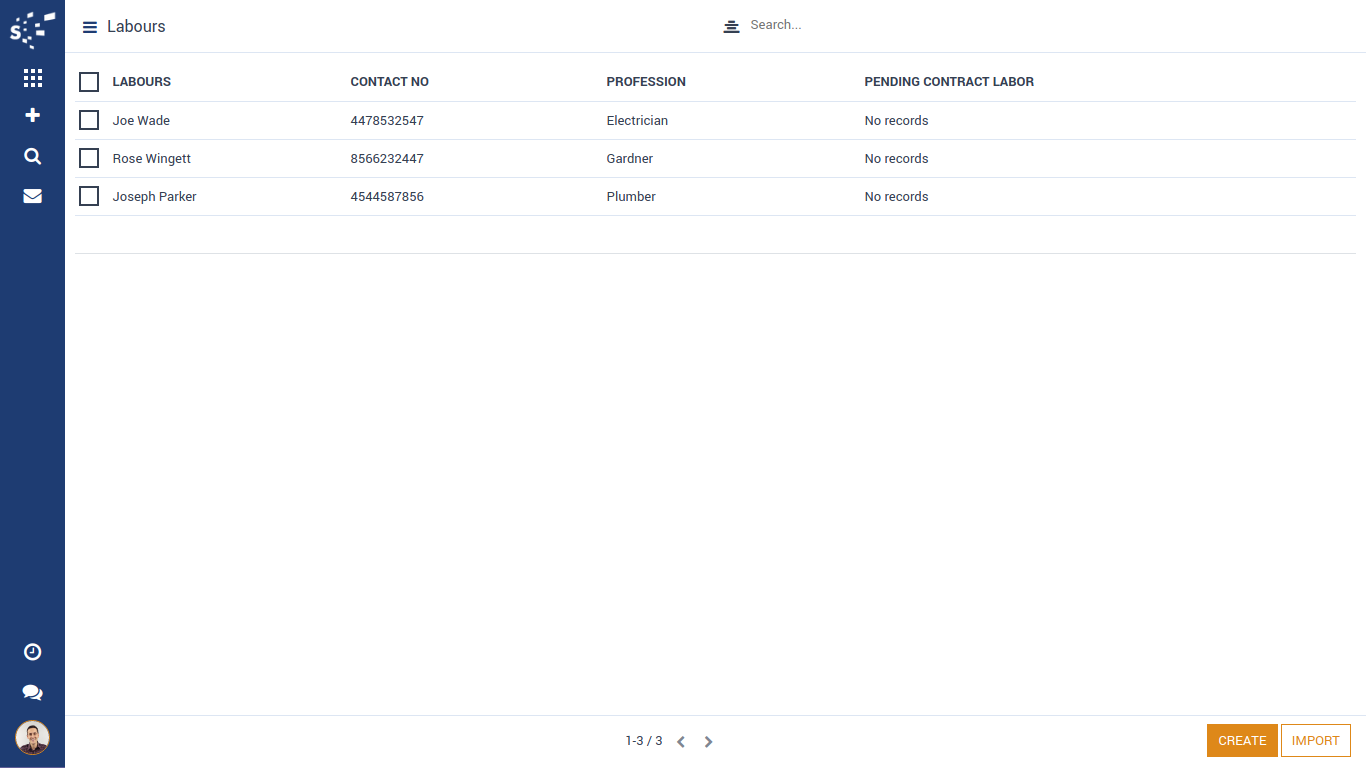Open the Joseph Parker record
The height and width of the screenshot is (768, 1366).
coord(155,197)
